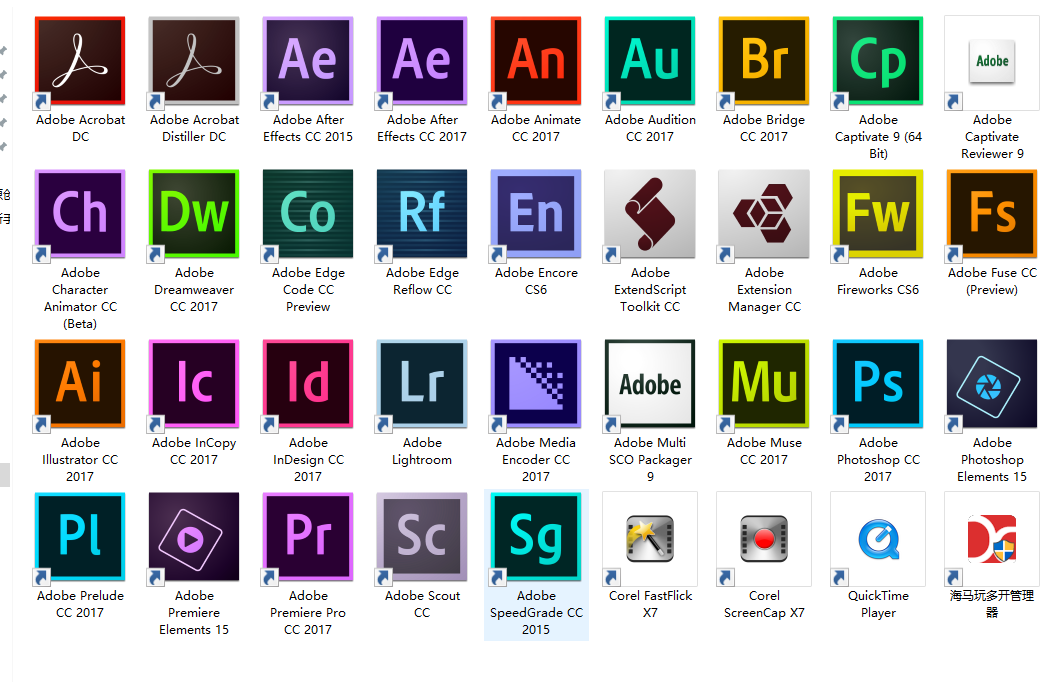Click the "Adobe Animate CC 2017" label text
1057x682 pixels.
(x=536, y=128)
